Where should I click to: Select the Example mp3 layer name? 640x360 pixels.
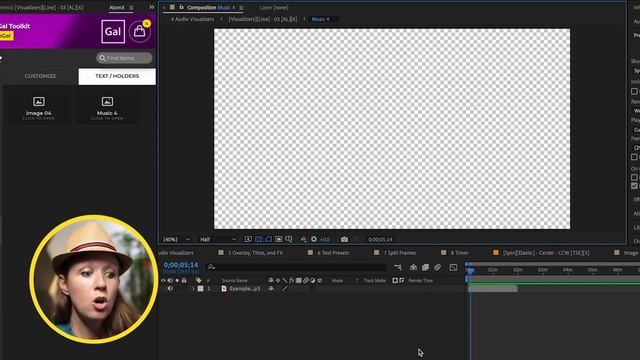pyautogui.click(x=244, y=289)
